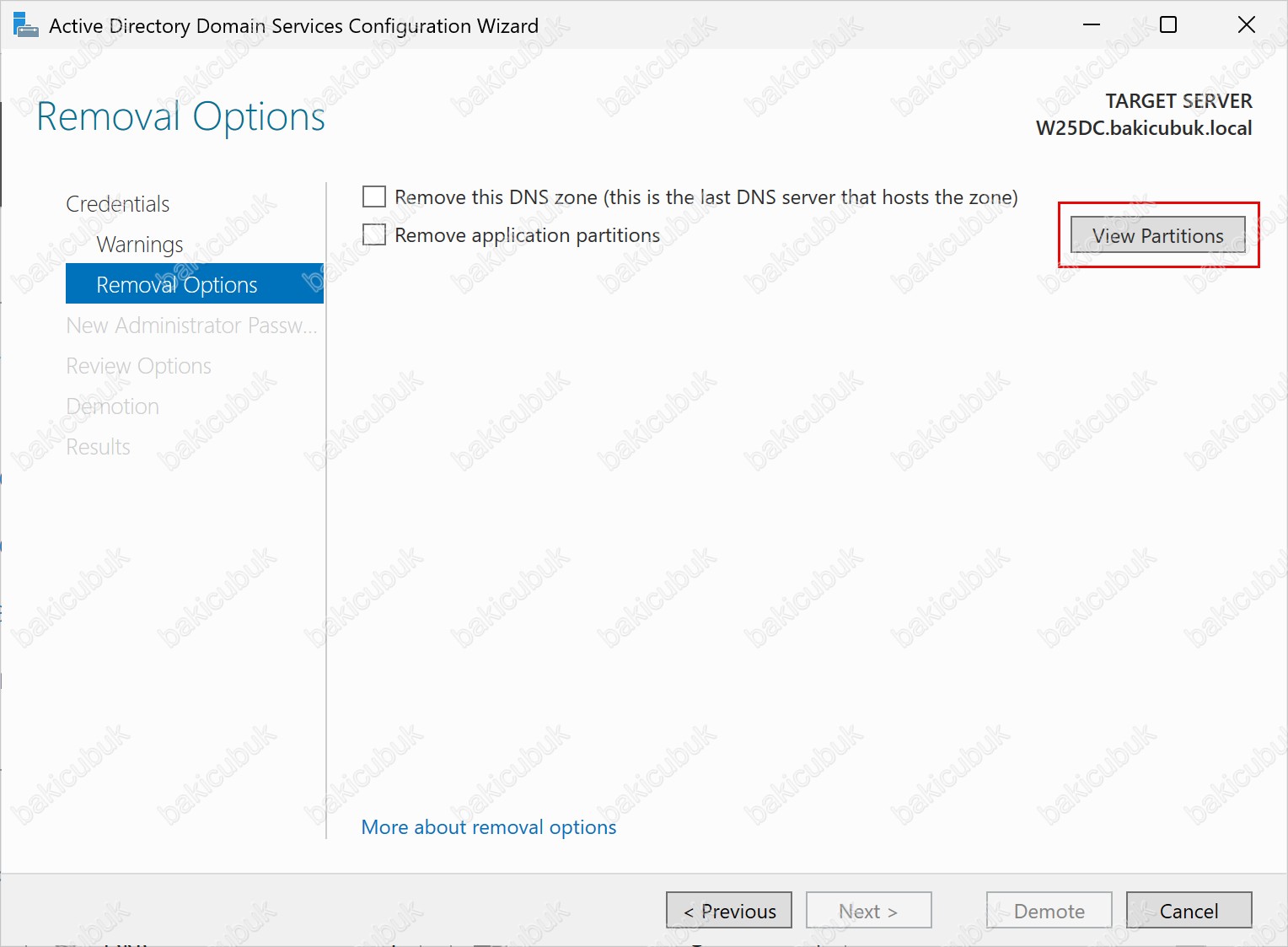1288x947 pixels.
Task: Select Warnings step in sidebar
Action: pos(140,245)
